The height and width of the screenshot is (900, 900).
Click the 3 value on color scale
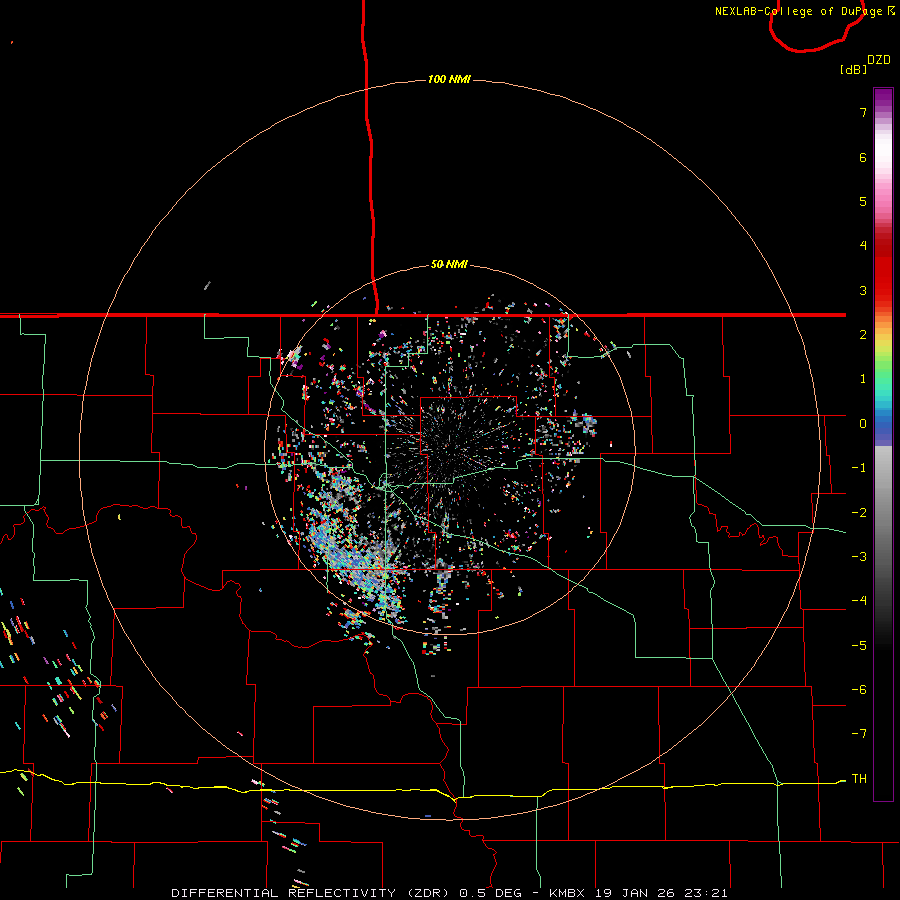(863, 290)
